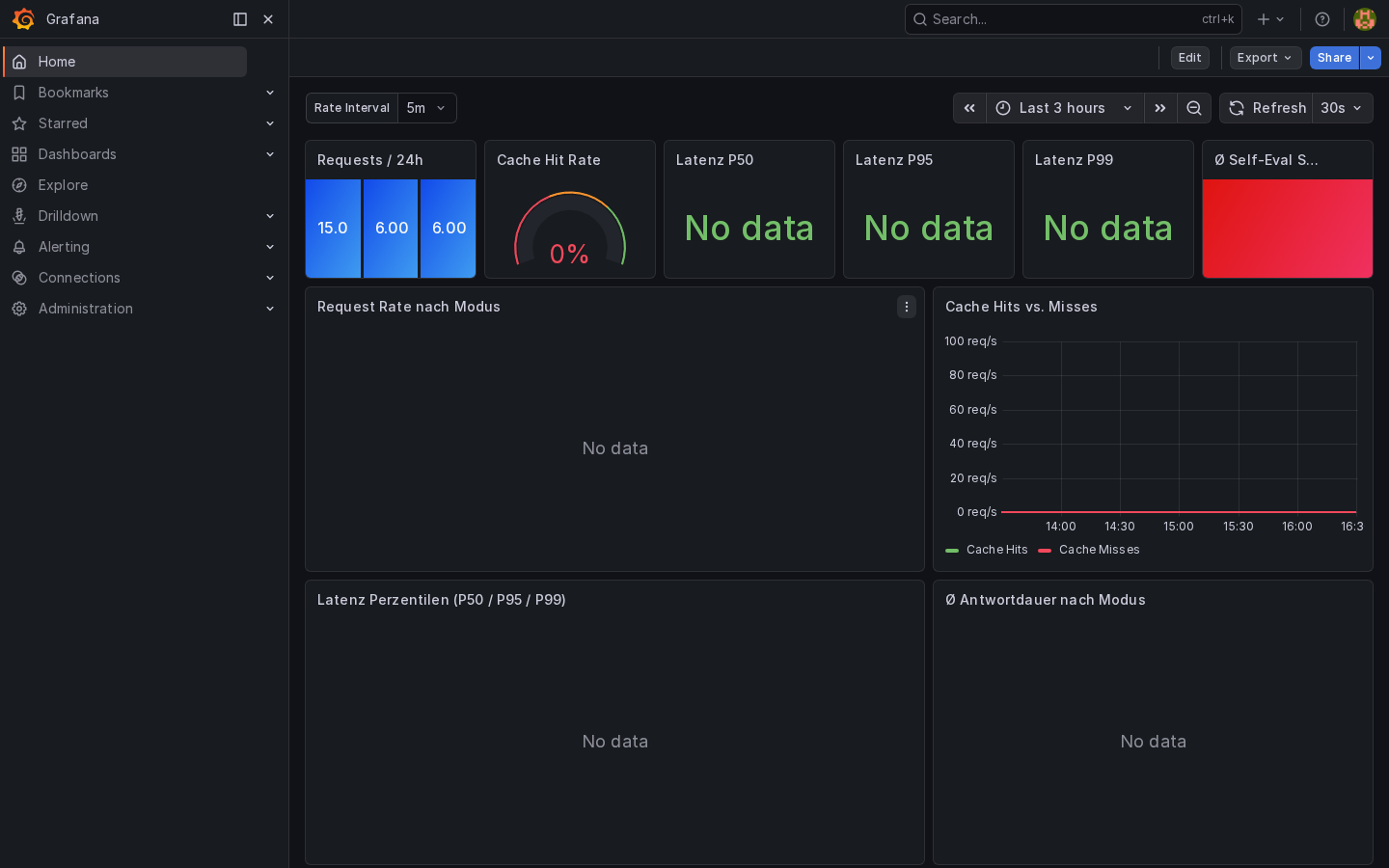Image resolution: width=1389 pixels, height=868 pixels.
Task: Click the Grafana logo icon
Action: click(x=23, y=19)
